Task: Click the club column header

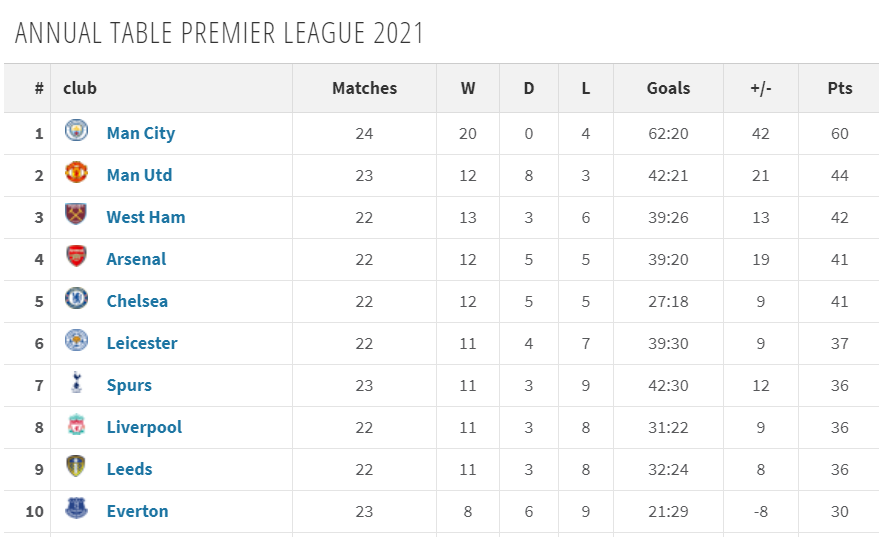Action: pyautogui.click(x=80, y=88)
